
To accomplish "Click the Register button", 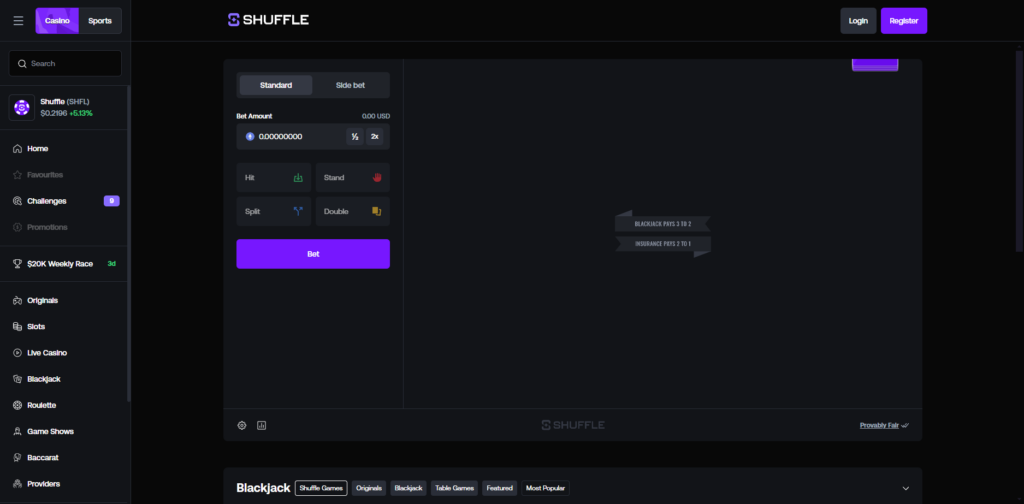I will (x=904, y=21).
